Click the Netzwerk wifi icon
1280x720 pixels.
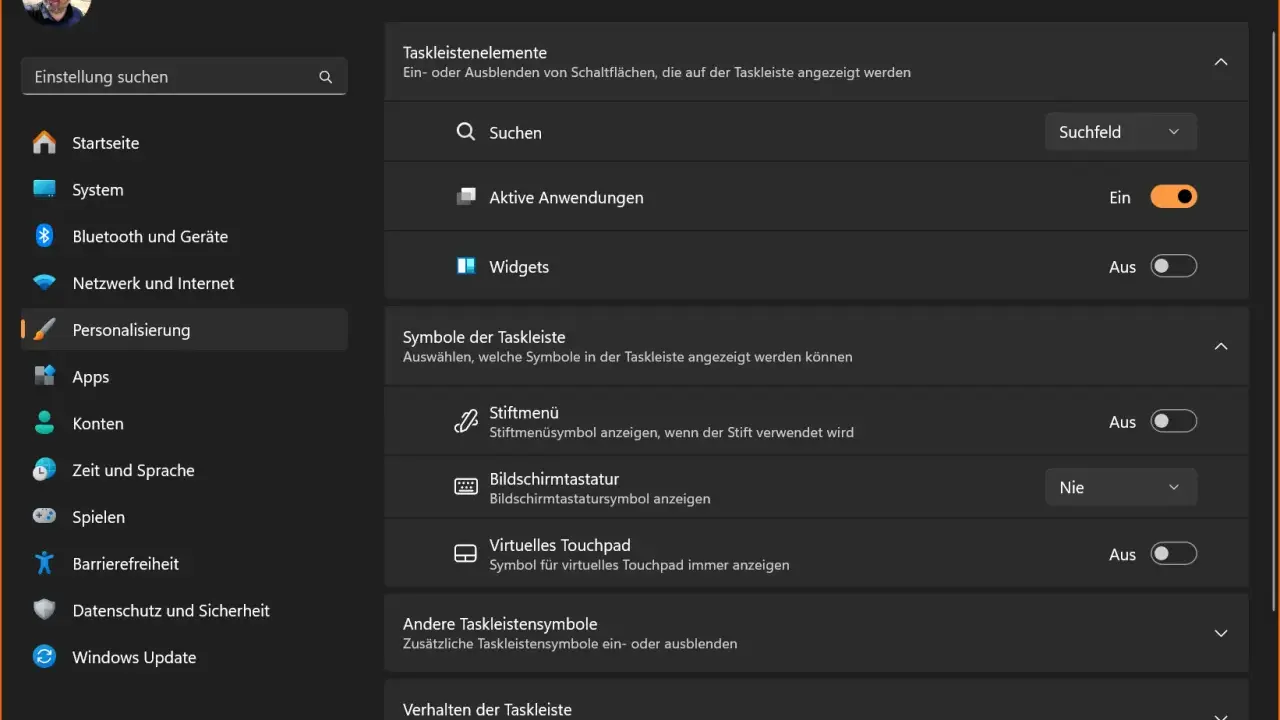pos(44,283)
